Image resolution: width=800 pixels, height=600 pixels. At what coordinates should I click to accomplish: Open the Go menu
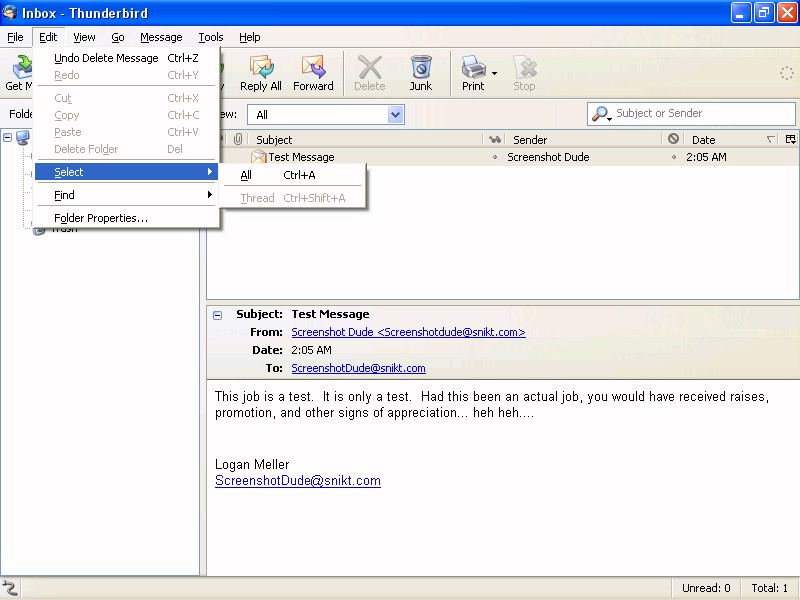(x=118, y=37)
